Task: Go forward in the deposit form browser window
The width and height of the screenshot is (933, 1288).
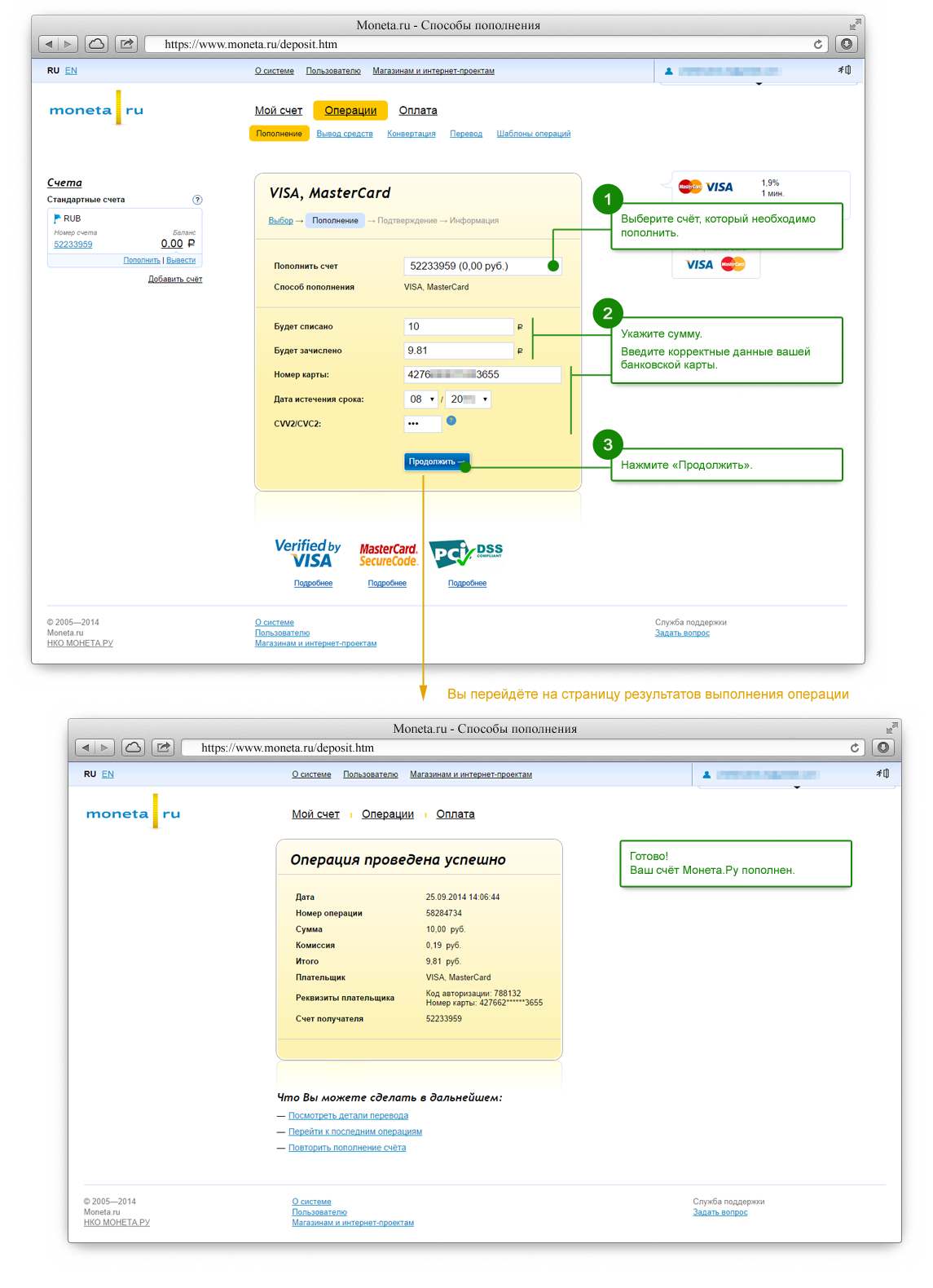Action: point(68,44)
